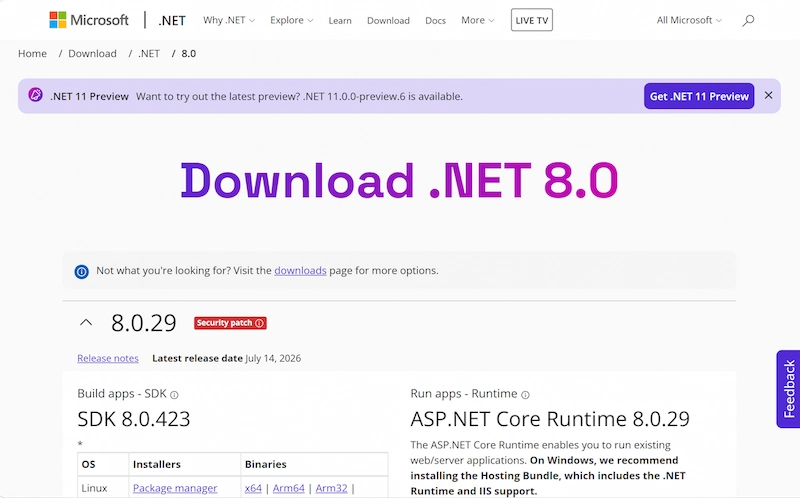This screenshot has width=800, height=498.
Task: Open the Download nav item
Action: tap(388, 20)
